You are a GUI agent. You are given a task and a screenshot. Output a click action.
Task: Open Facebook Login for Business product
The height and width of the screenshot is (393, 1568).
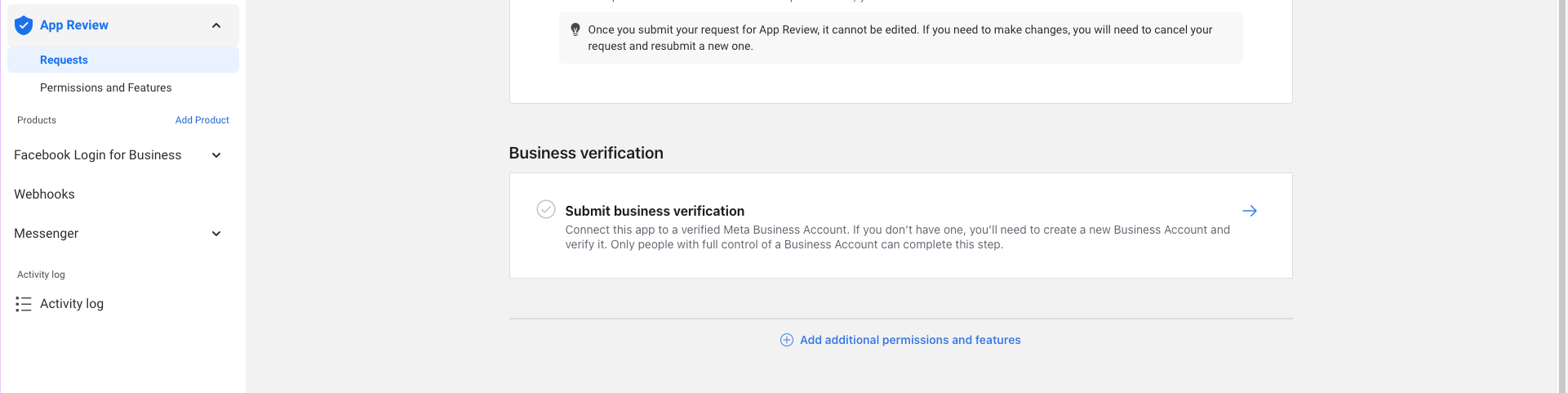pyautogui.click(x=98, y=155)
